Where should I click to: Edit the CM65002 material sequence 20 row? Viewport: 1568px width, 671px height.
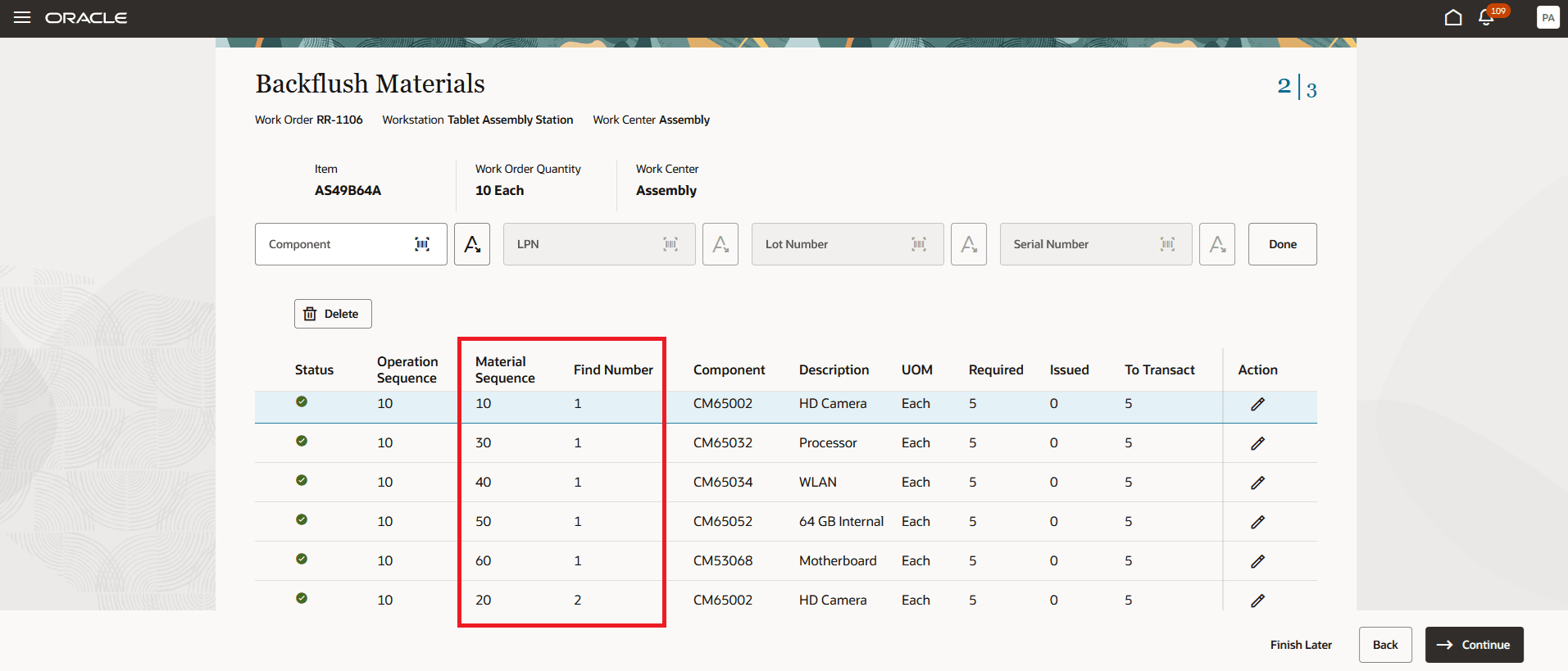[1258, 601]
